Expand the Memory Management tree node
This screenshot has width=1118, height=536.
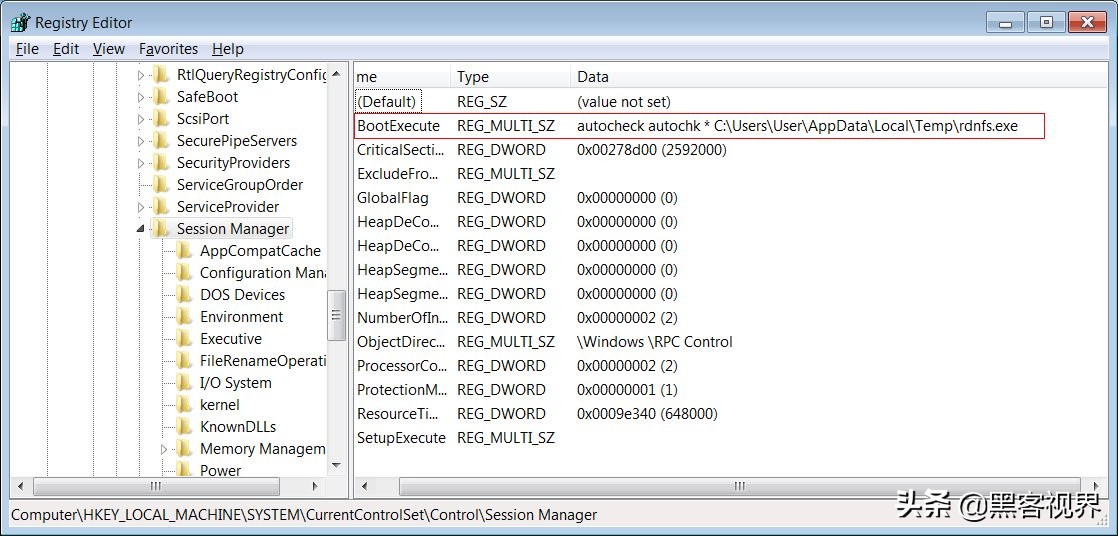pos(164,449)
